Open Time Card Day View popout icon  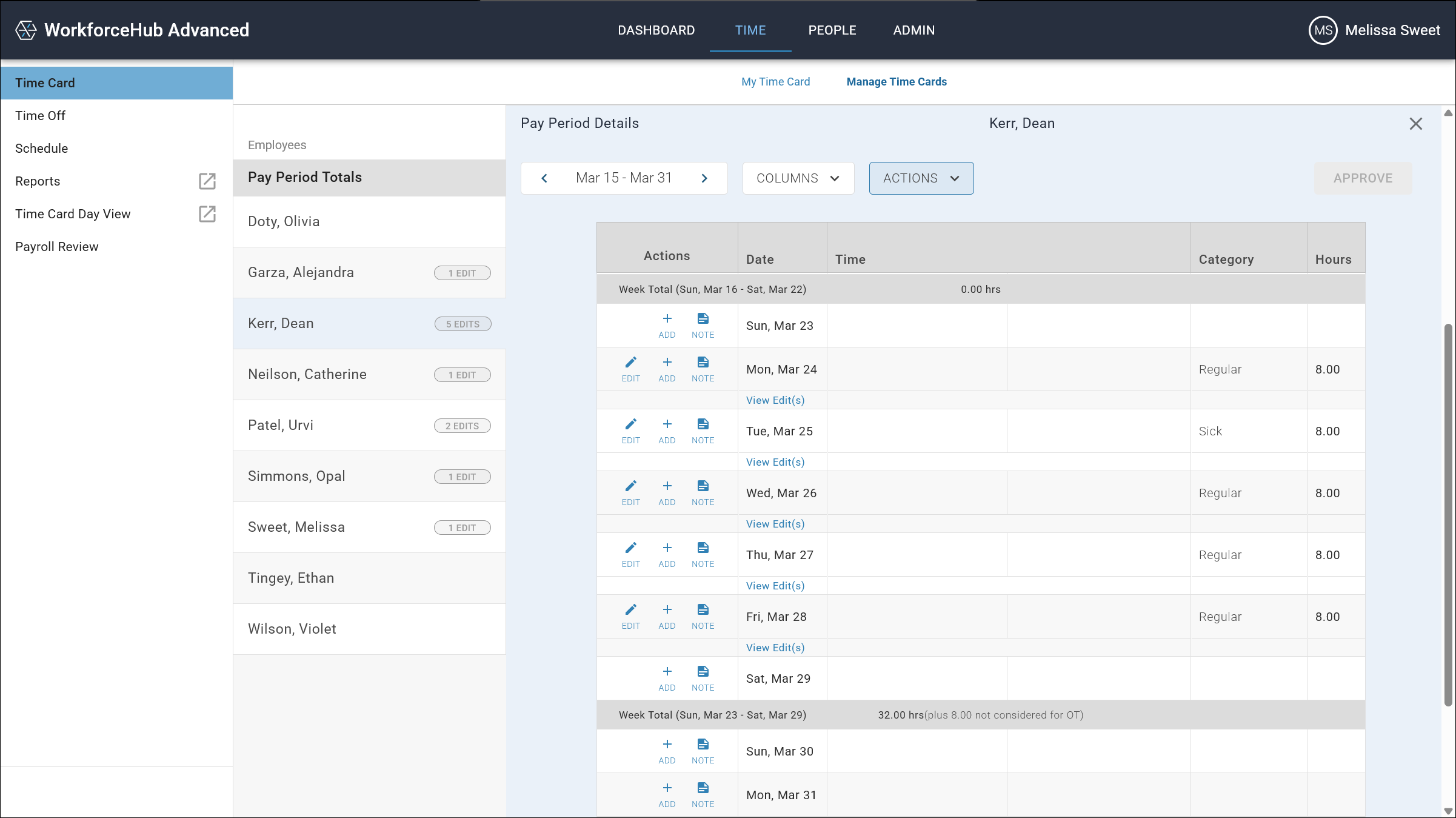point(207,214)
